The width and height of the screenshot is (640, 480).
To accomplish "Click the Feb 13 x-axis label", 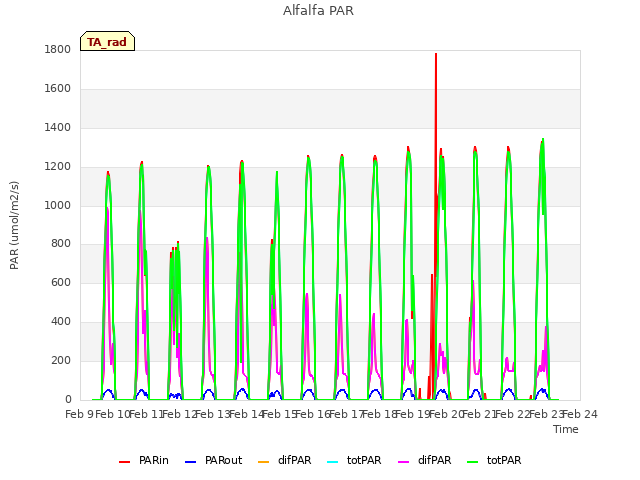I will (x=212, y=414).
